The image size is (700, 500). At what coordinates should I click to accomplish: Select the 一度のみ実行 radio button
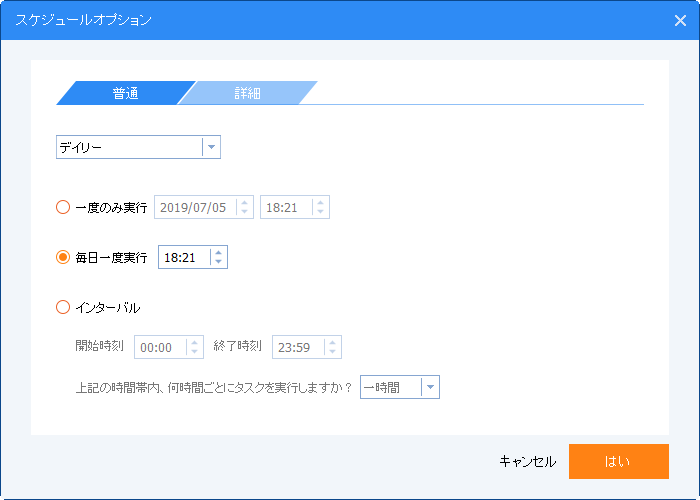coord(63,207)
